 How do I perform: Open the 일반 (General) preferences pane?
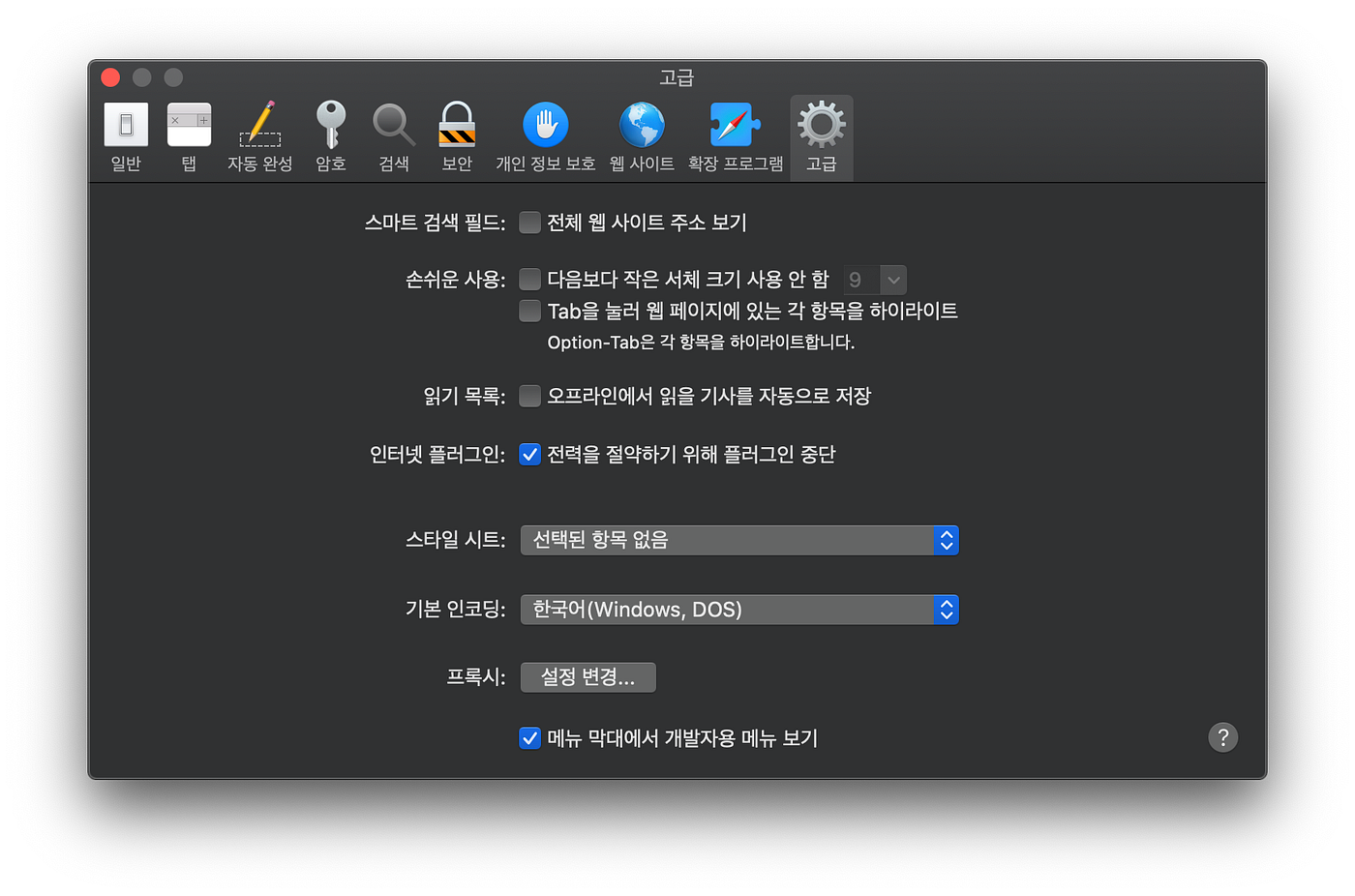point(126,137)
